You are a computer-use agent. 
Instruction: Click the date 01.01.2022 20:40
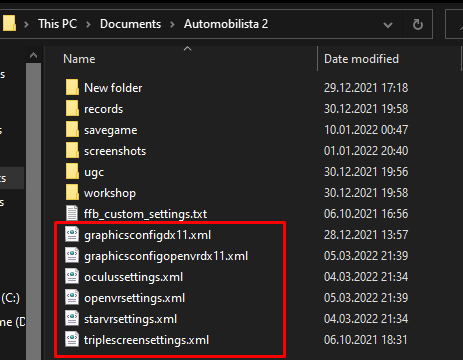click(366, 151)
